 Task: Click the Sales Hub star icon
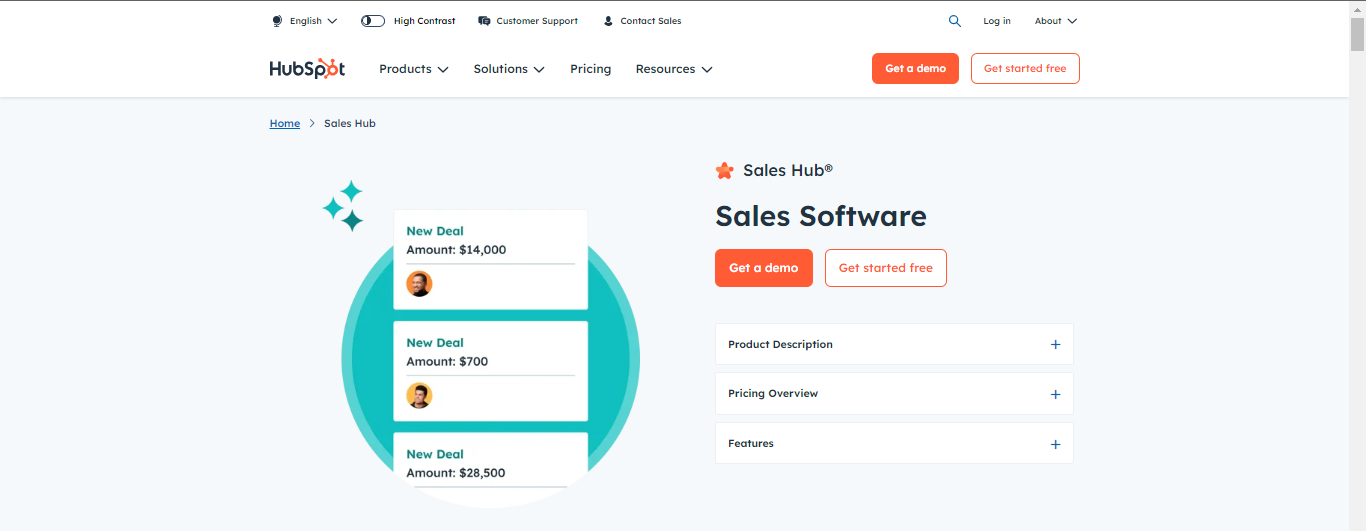(724, 171)
